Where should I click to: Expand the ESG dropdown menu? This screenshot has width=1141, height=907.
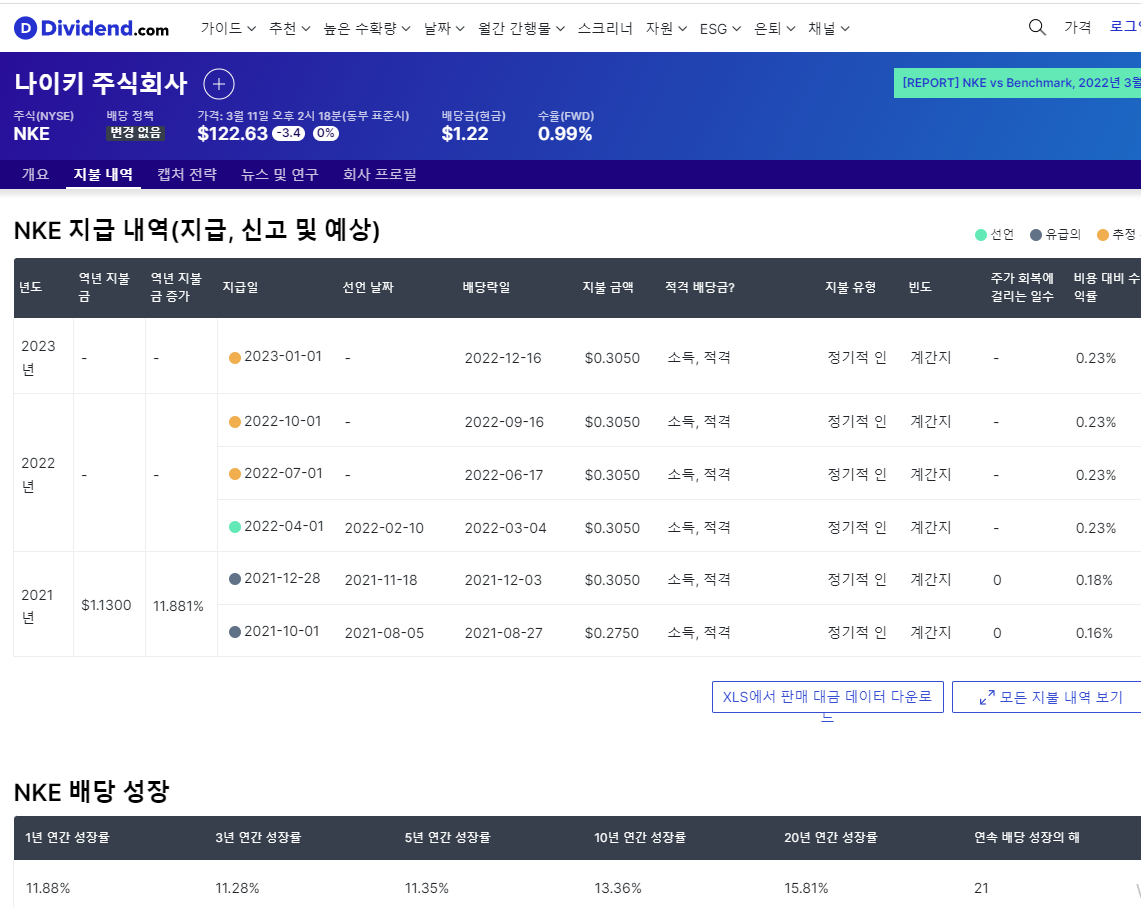[720, 28]
